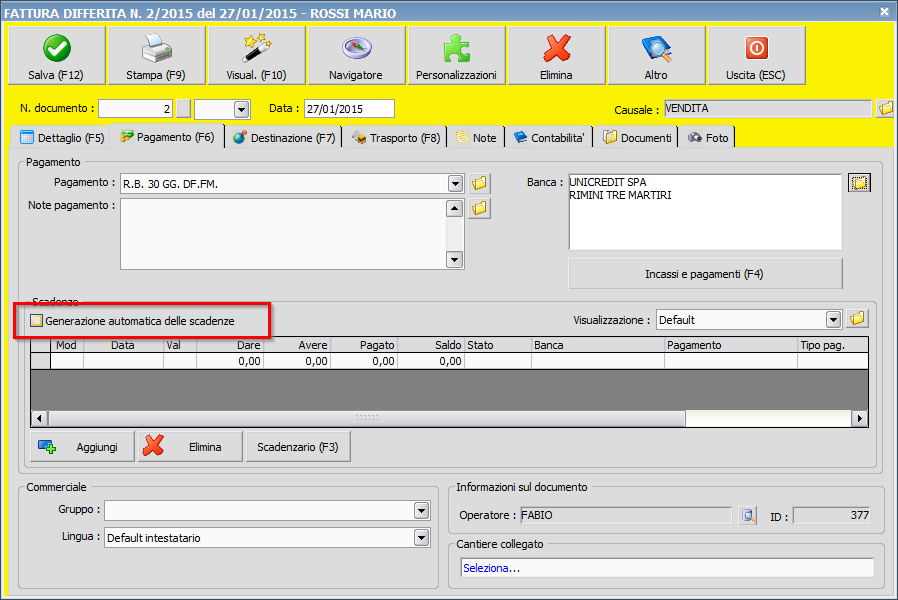Expand the Pagamento dropdown R.B. 30 GG. DF.FM.
The width and height of the screenshot is (898, 600).
point(455,184)
